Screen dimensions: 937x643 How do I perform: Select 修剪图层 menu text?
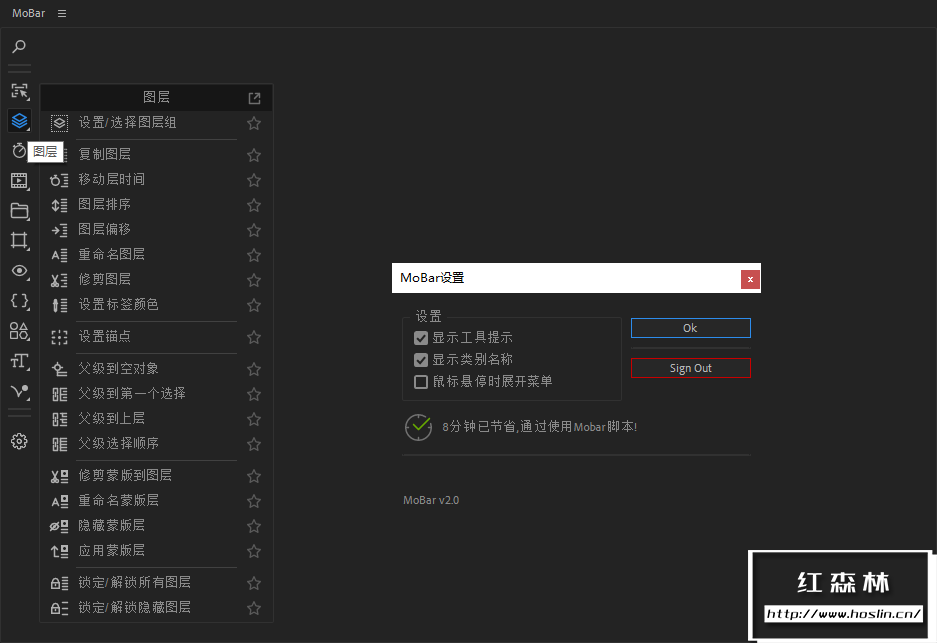tap(105, 279)
